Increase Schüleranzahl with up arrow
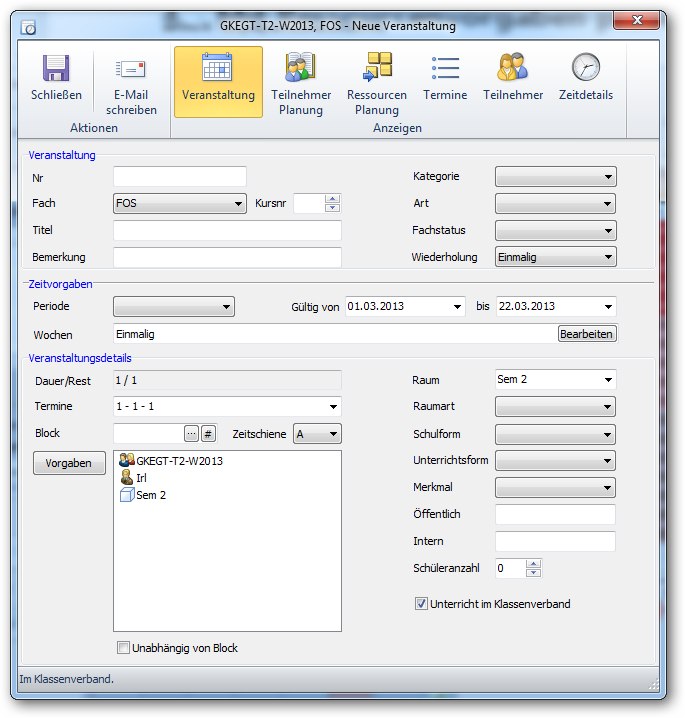 click(x=533, y=563)
